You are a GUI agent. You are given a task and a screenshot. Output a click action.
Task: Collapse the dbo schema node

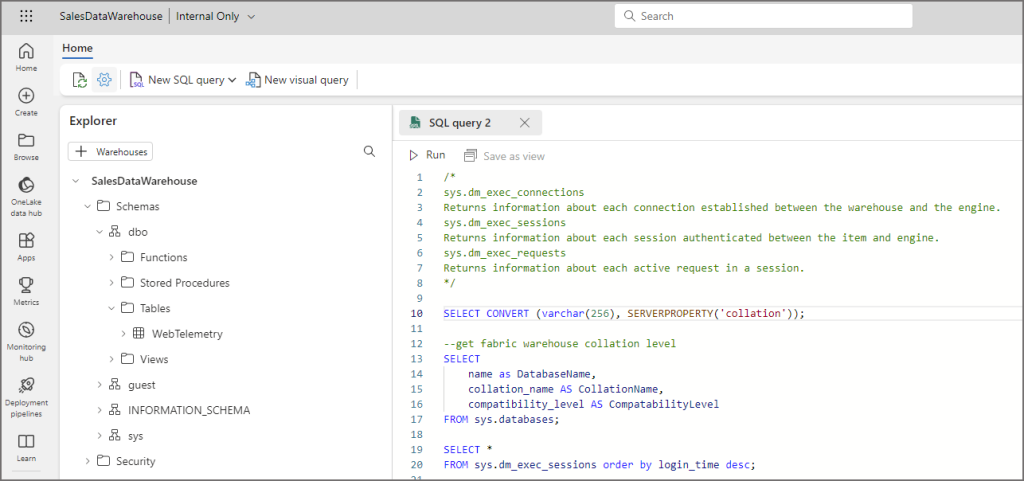coord(99,232)
